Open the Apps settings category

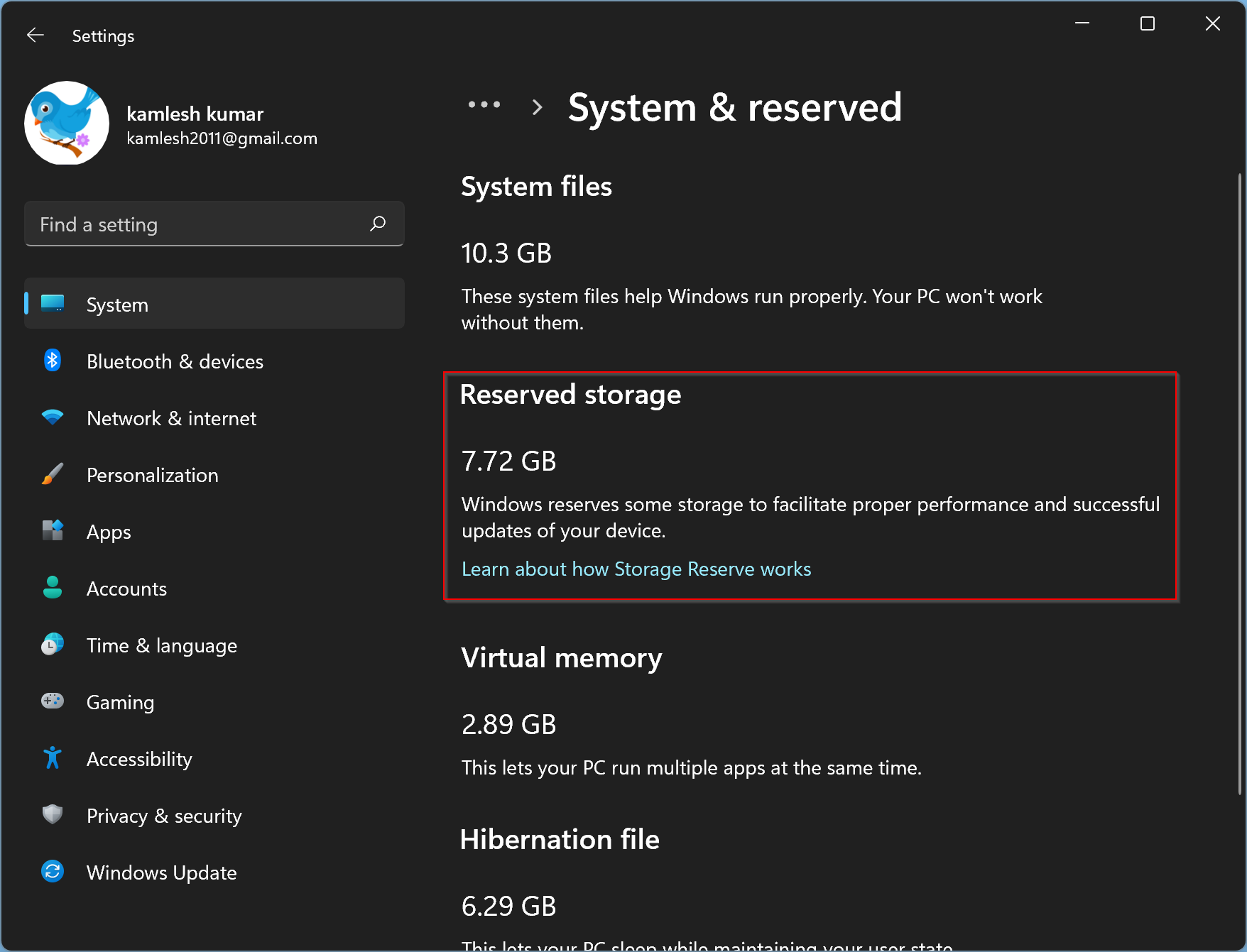pyautogui.click(x=109, y=532)
